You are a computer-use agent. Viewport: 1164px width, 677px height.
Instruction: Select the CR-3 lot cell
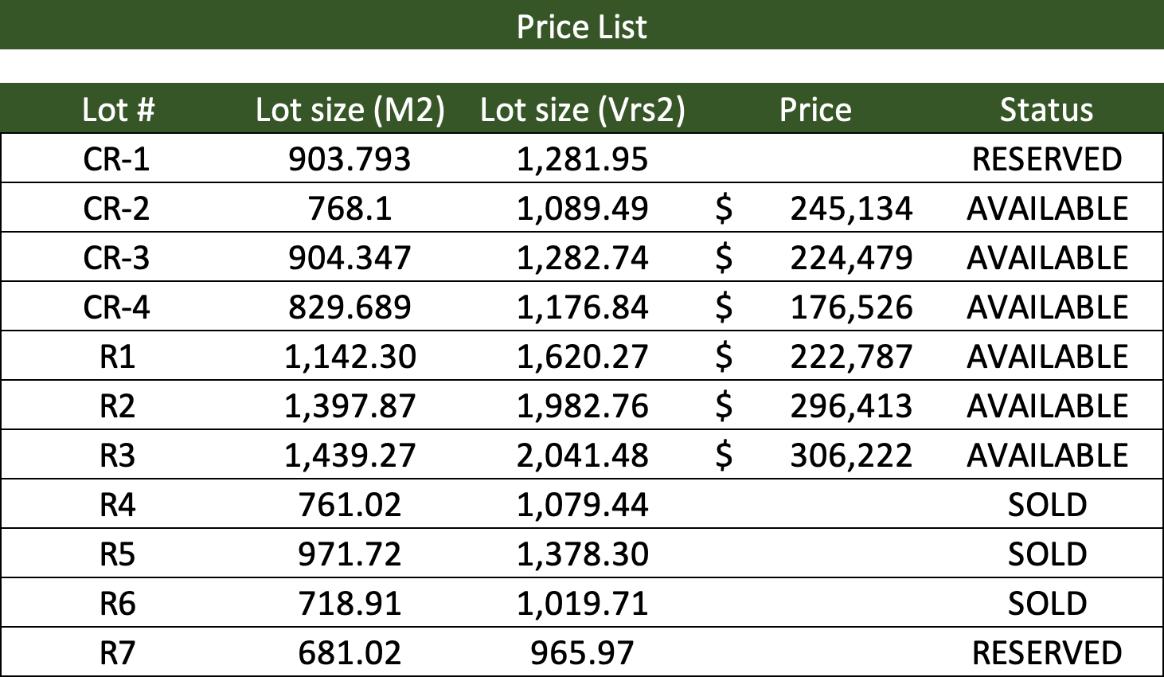tap(118, 258)
